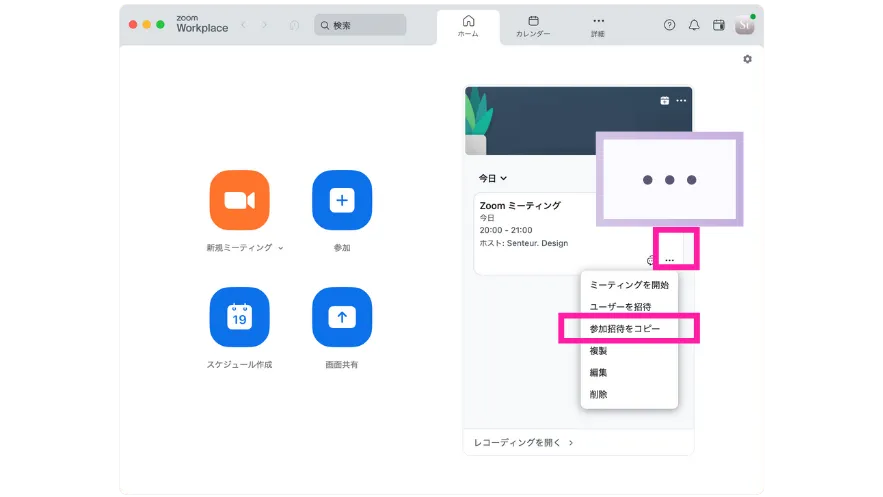This screenshot has height=497, width=883.
Task: Click the ホスト: Senteur. Design text
Action: pyautogui.click(x=524, y=243)
